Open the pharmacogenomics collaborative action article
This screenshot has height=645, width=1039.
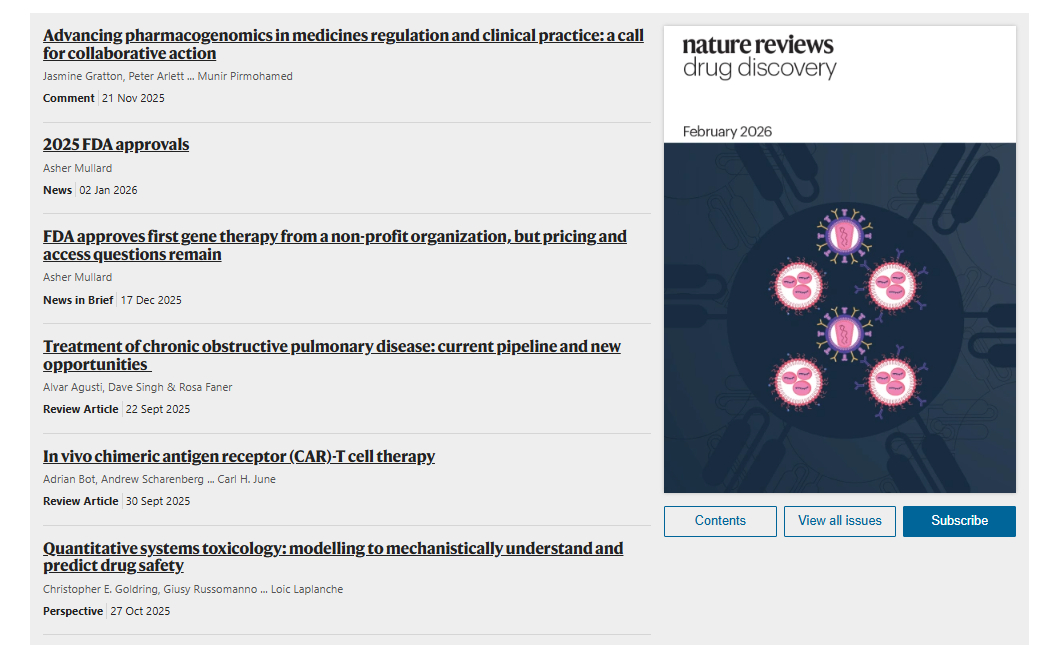pos(343,44)
